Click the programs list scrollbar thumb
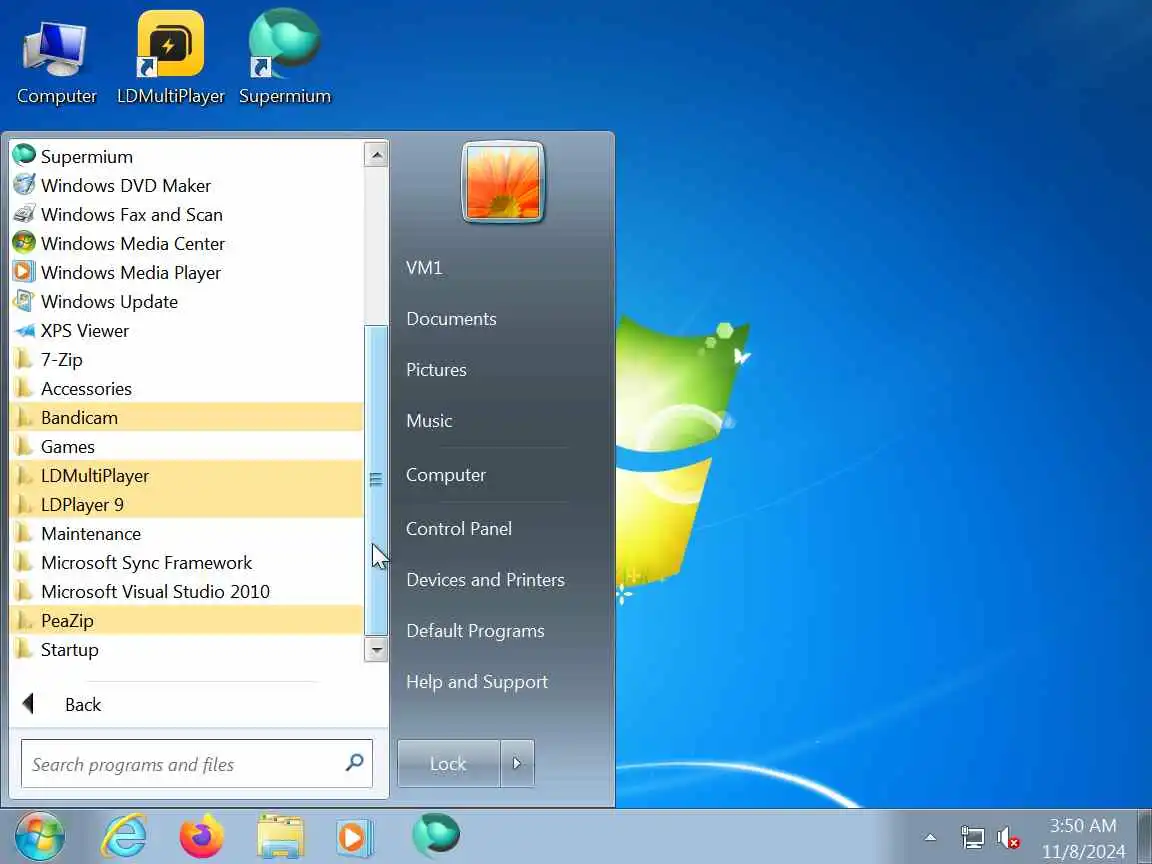The width and height of the screenshot is (1152, 864). 376,480
